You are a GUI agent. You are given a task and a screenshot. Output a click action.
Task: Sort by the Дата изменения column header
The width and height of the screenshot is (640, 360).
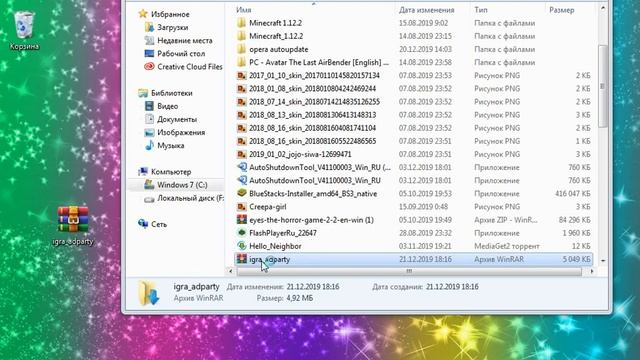coord(427,10)
